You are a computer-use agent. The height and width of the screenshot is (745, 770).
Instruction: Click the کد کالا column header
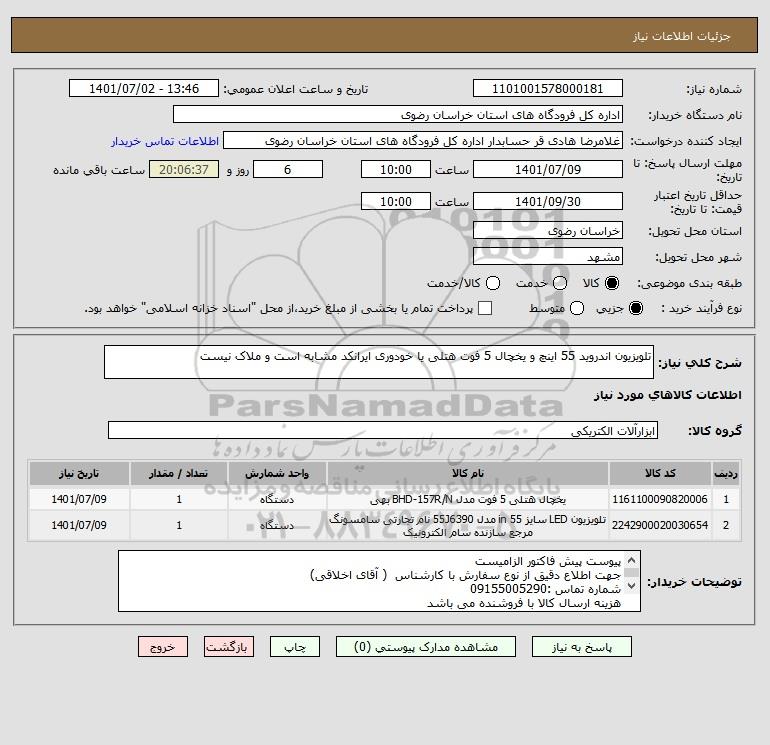[660, 473]
